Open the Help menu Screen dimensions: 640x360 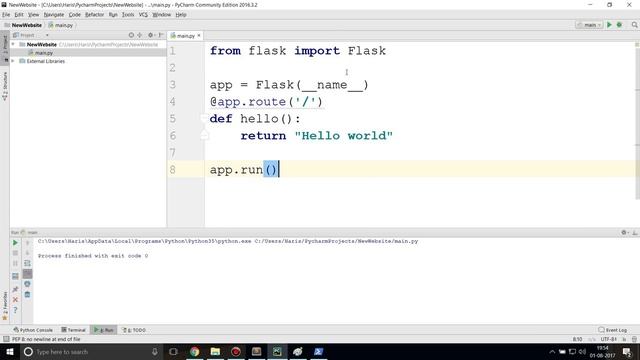(181, 15)
